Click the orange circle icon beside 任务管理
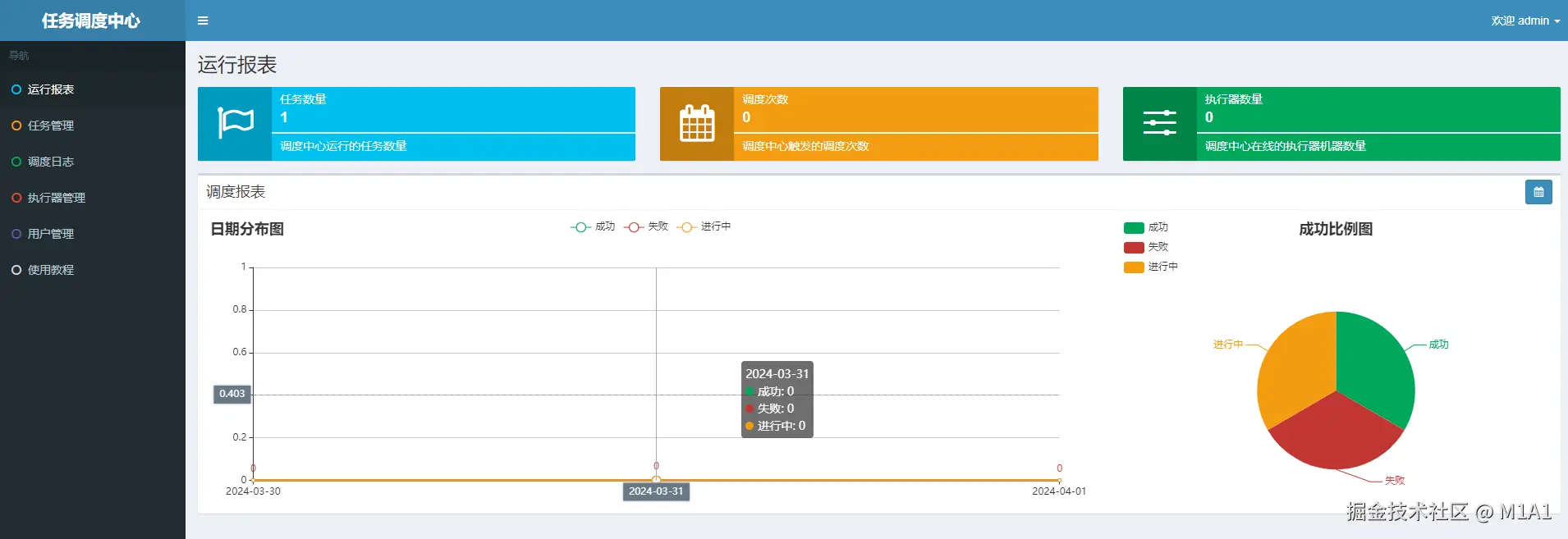 16,126
